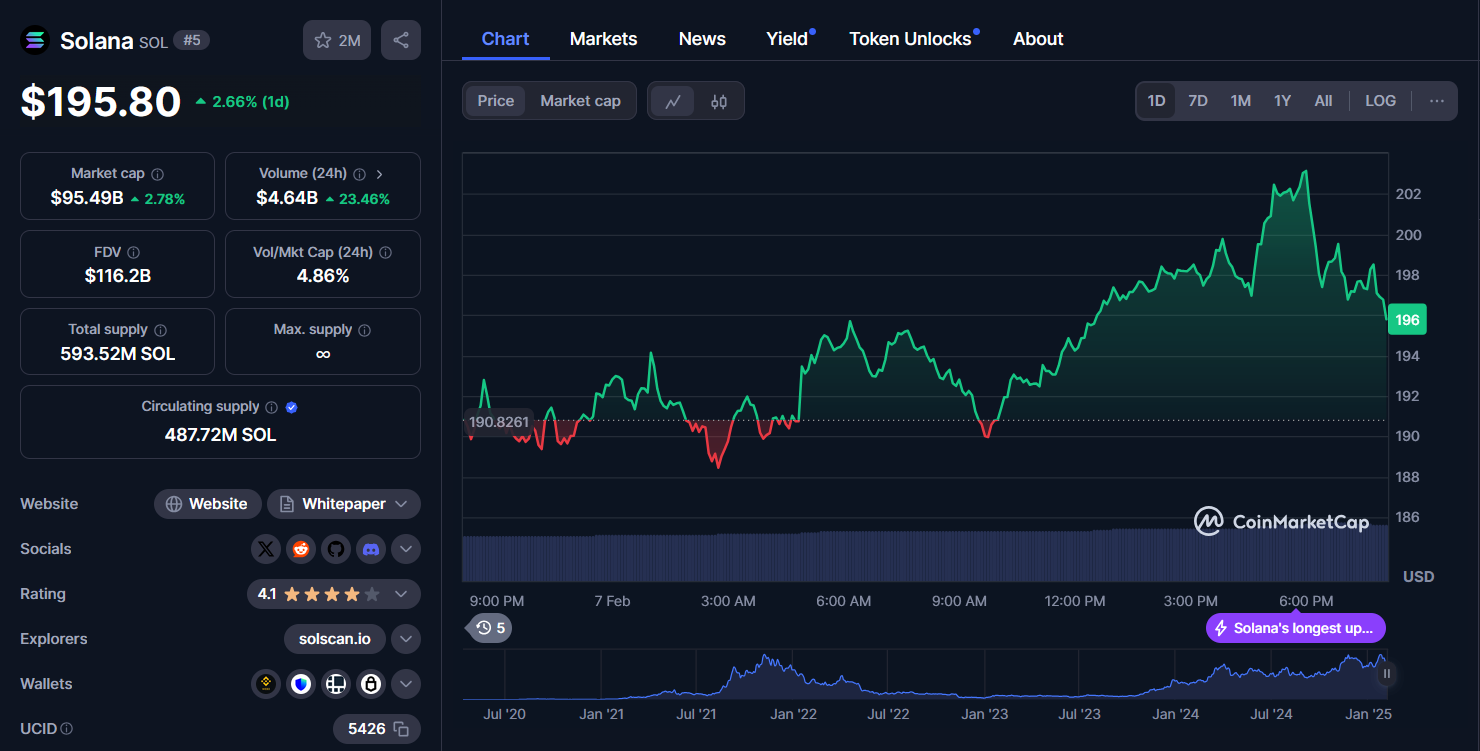This screenshot has height=751, width=1480.
Task: Copy the UCID 5426 value
Action: pos(400,729)
